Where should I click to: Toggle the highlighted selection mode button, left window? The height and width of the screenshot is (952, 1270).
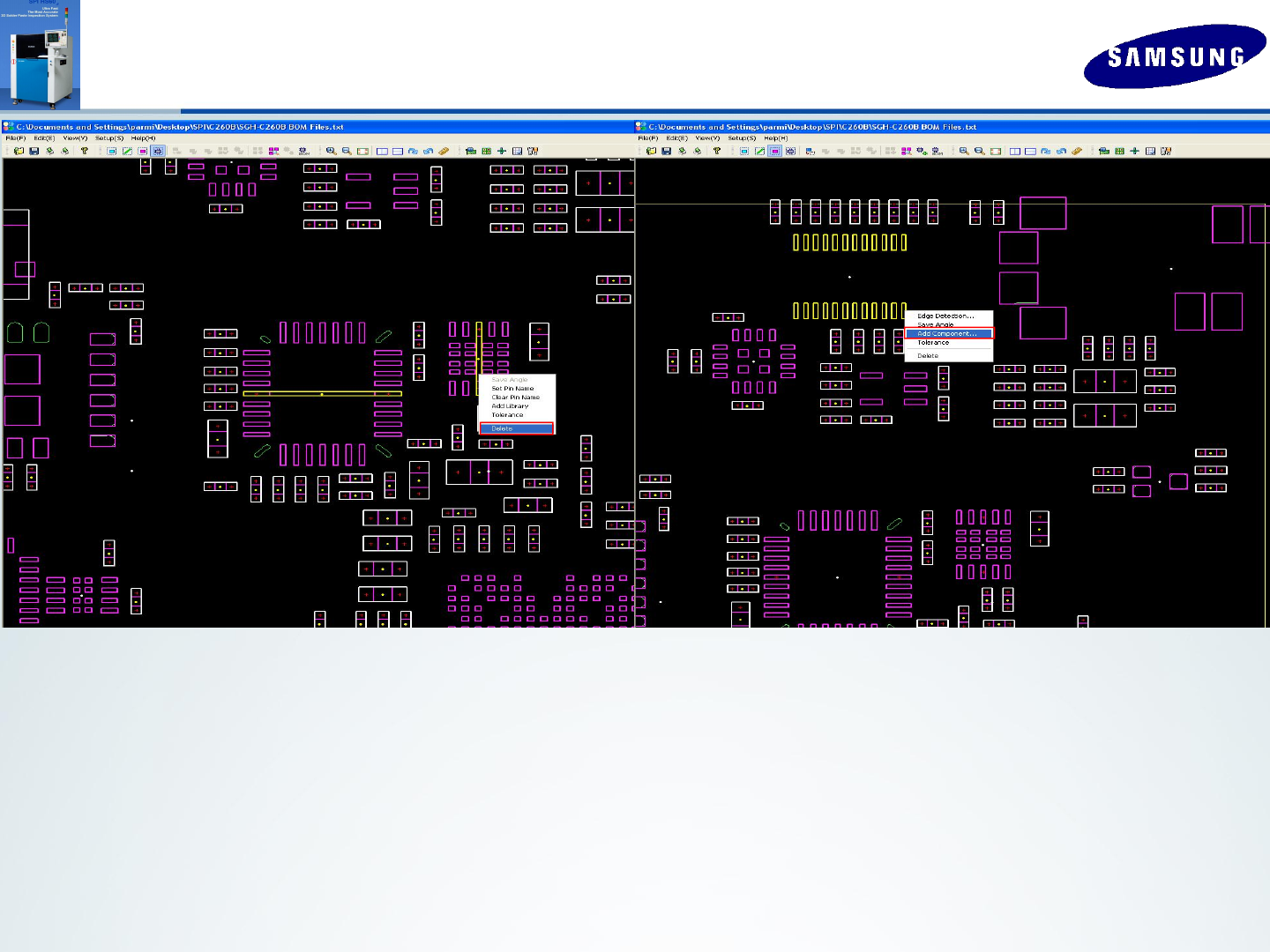point(158,151)
